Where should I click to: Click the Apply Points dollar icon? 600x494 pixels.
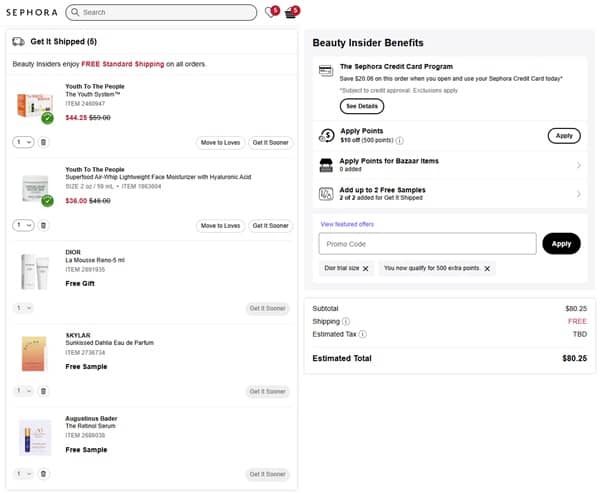pyautogui.click(x=326, y=135)
